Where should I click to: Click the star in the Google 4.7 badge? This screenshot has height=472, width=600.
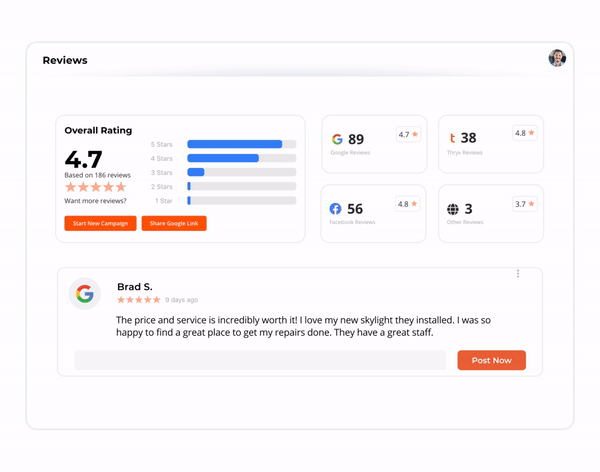415,134
